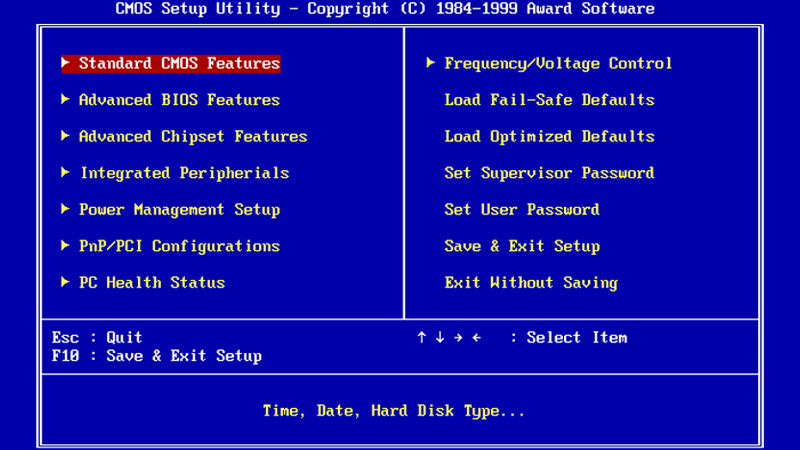Click the left arrow key symbol

(x=476, y=338)
